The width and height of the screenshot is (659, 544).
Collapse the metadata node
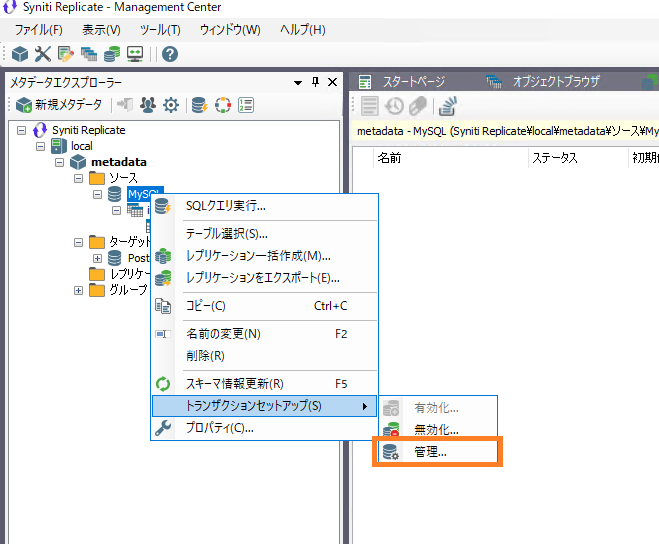coord(60,162)
